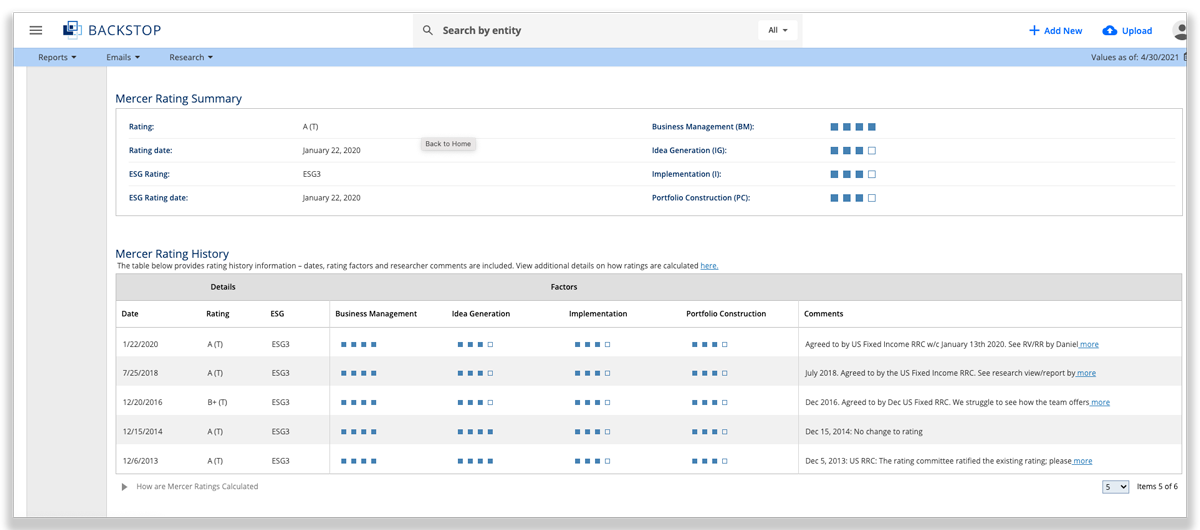Image resolution: width=1200 pixels, height=530 pixels.
Task: Open the Emails menu
Action: (123, 57)
